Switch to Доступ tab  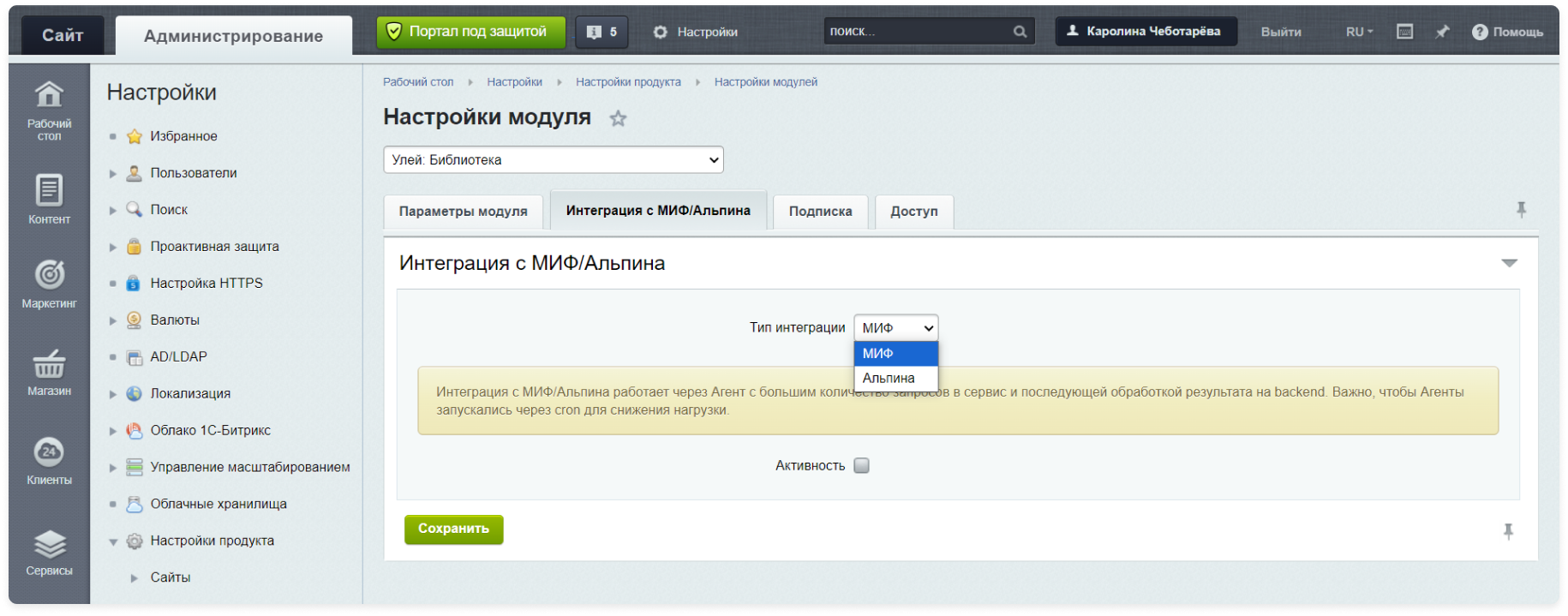click(x=914, y=212)
